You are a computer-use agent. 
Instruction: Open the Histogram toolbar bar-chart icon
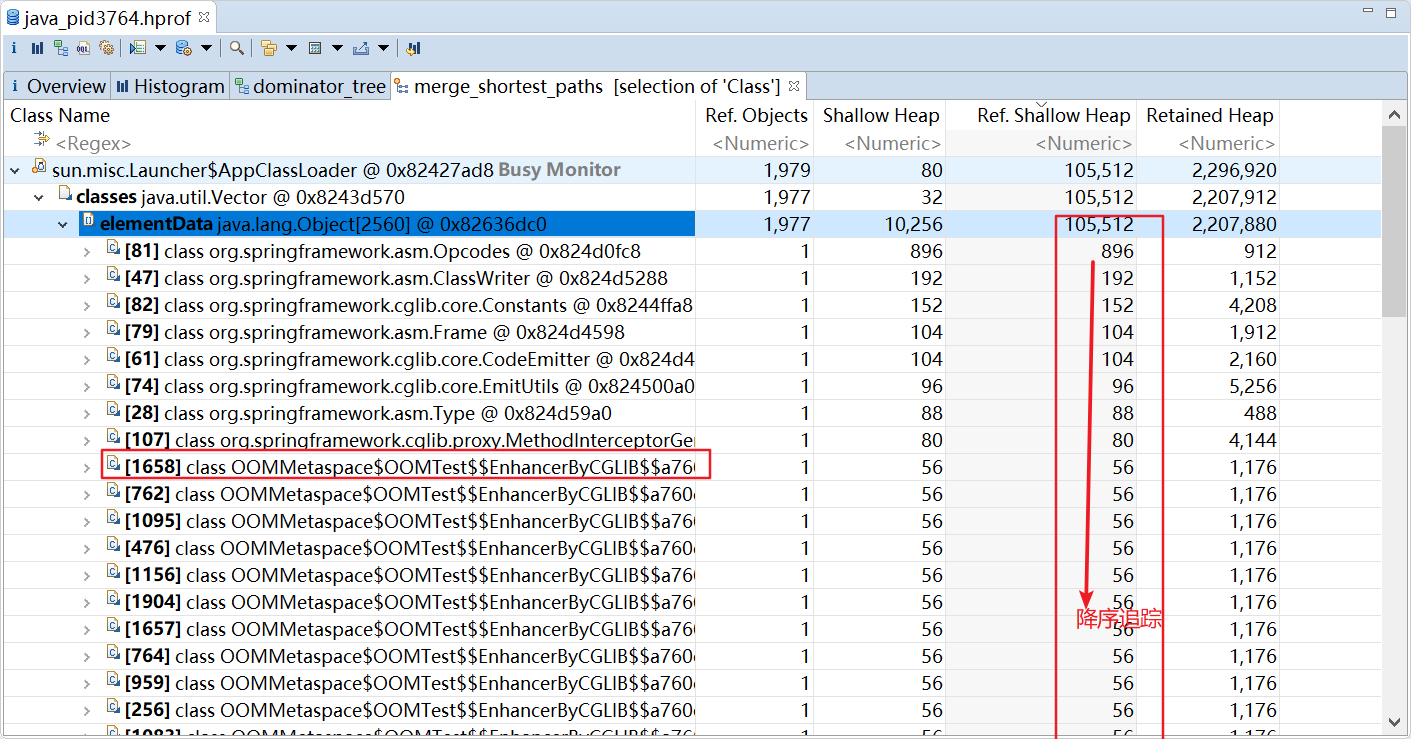pyautogui.click(x=37, y=47)
